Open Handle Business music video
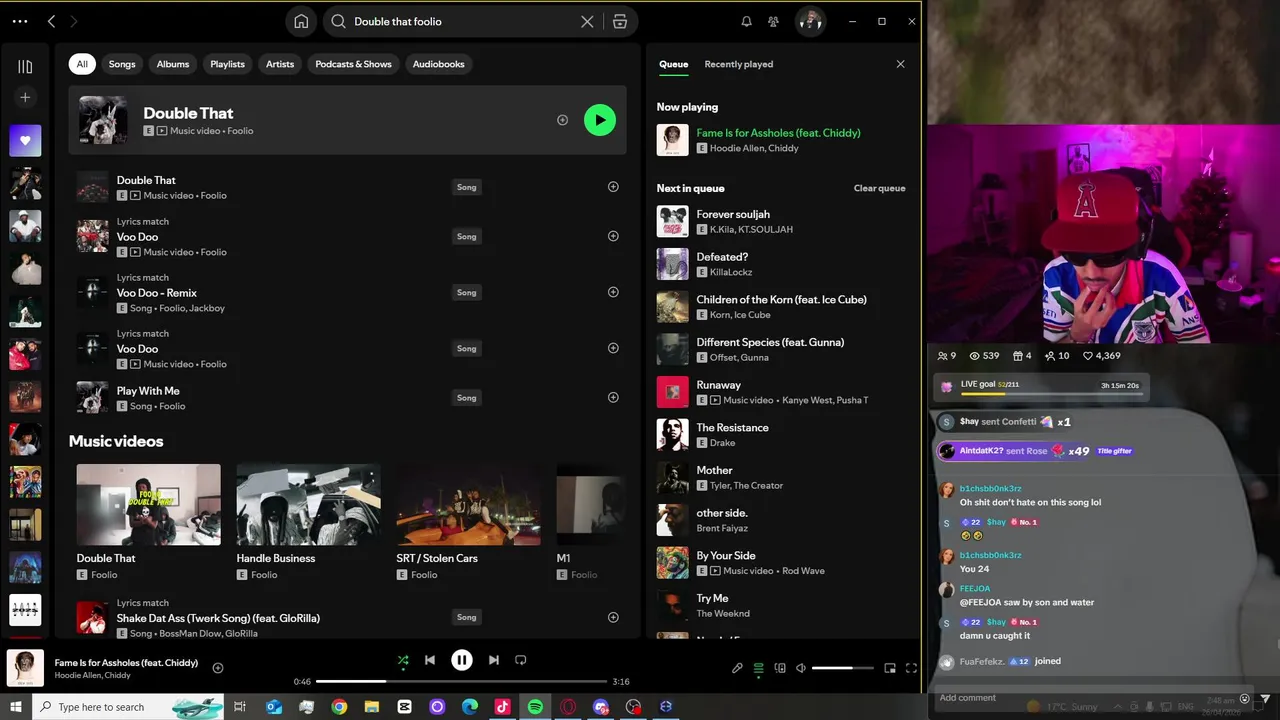The width and height of the screenshot is (1280, 720). point(308,523)
